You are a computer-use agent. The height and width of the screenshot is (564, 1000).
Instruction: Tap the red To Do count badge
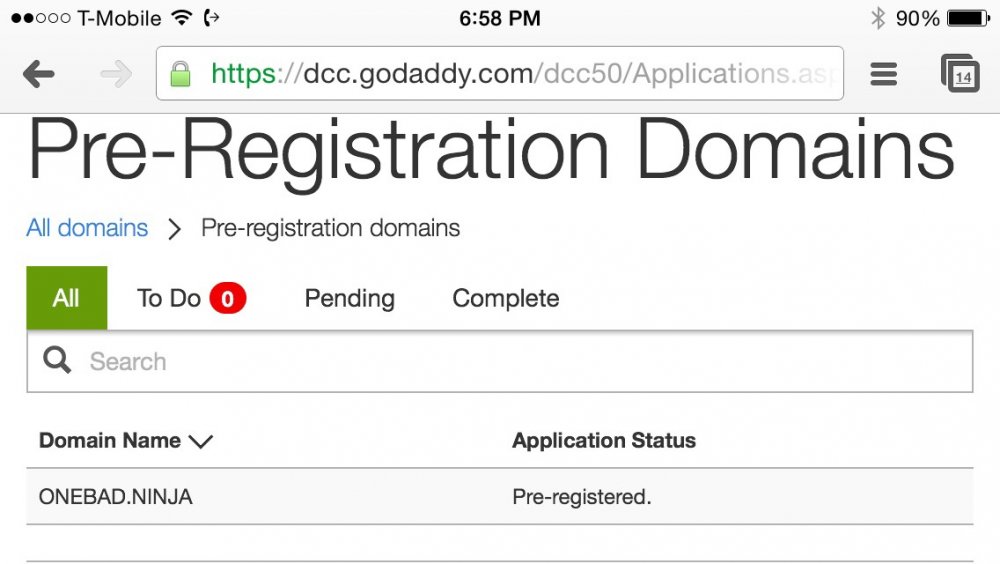[228, 298]
